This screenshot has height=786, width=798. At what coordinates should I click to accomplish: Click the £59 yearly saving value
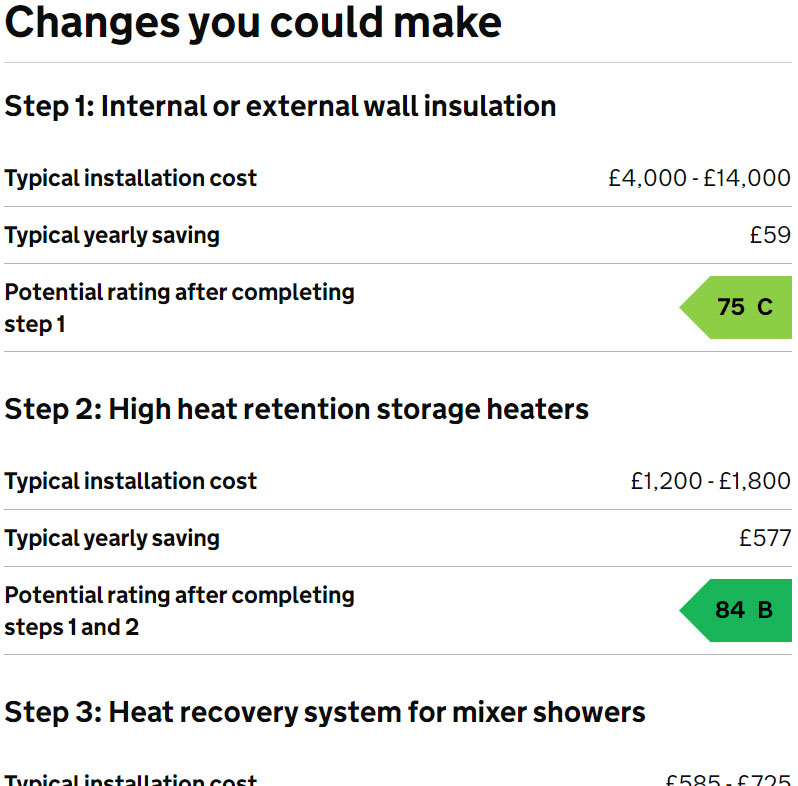[x=770, y=236]
